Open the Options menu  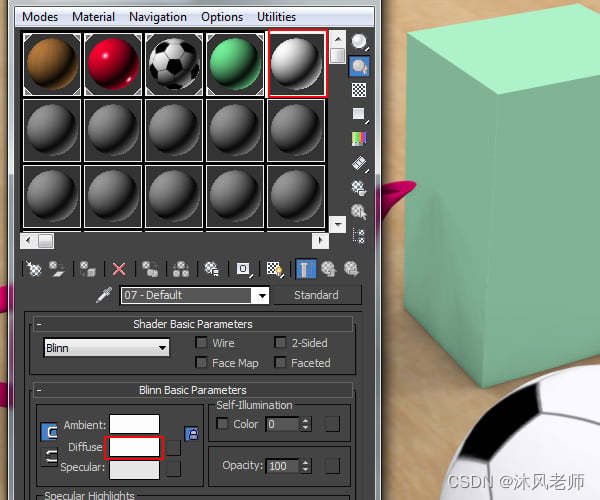click(x=222, y=17)
